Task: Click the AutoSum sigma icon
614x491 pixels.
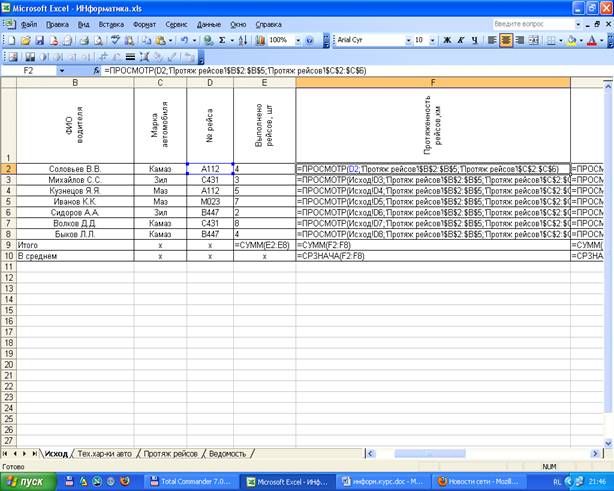Action: tap(221, 41)
